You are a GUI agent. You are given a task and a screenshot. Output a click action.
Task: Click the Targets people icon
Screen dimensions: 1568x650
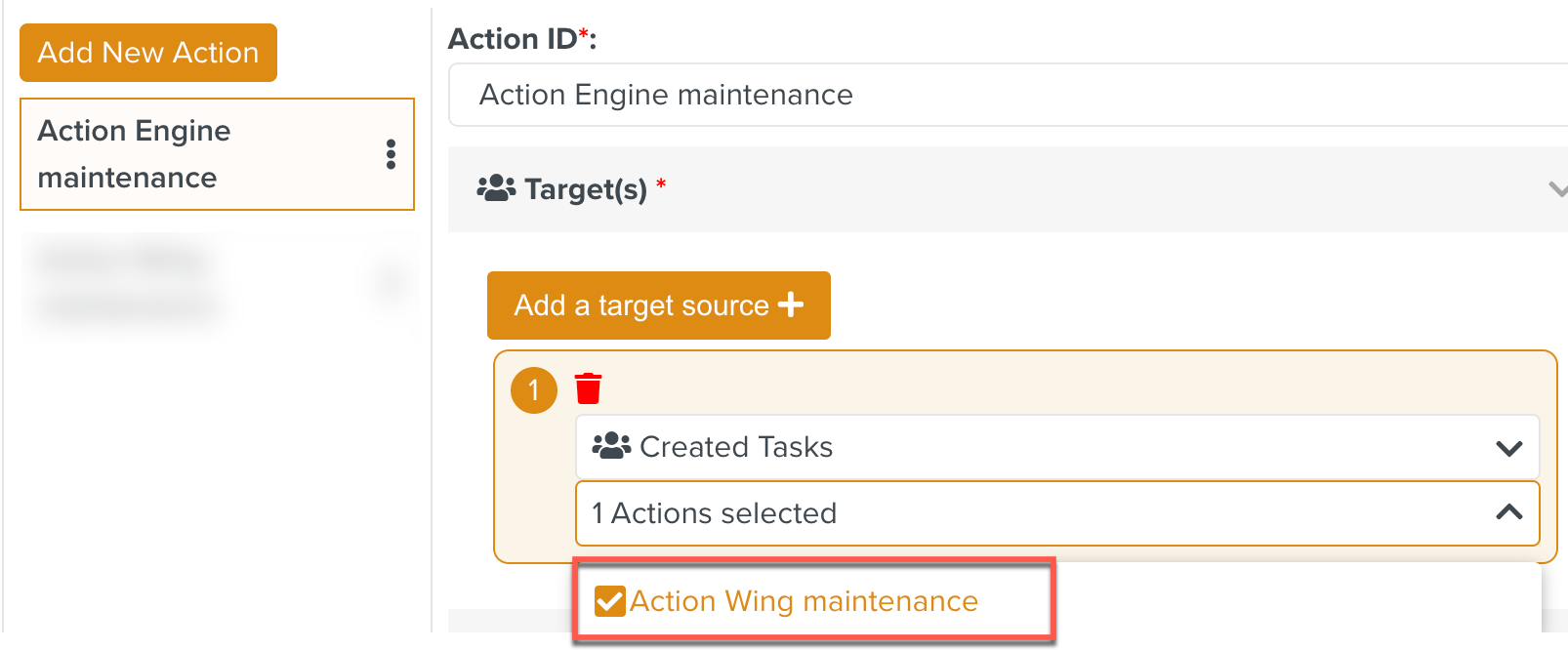(x=496, y=187)
